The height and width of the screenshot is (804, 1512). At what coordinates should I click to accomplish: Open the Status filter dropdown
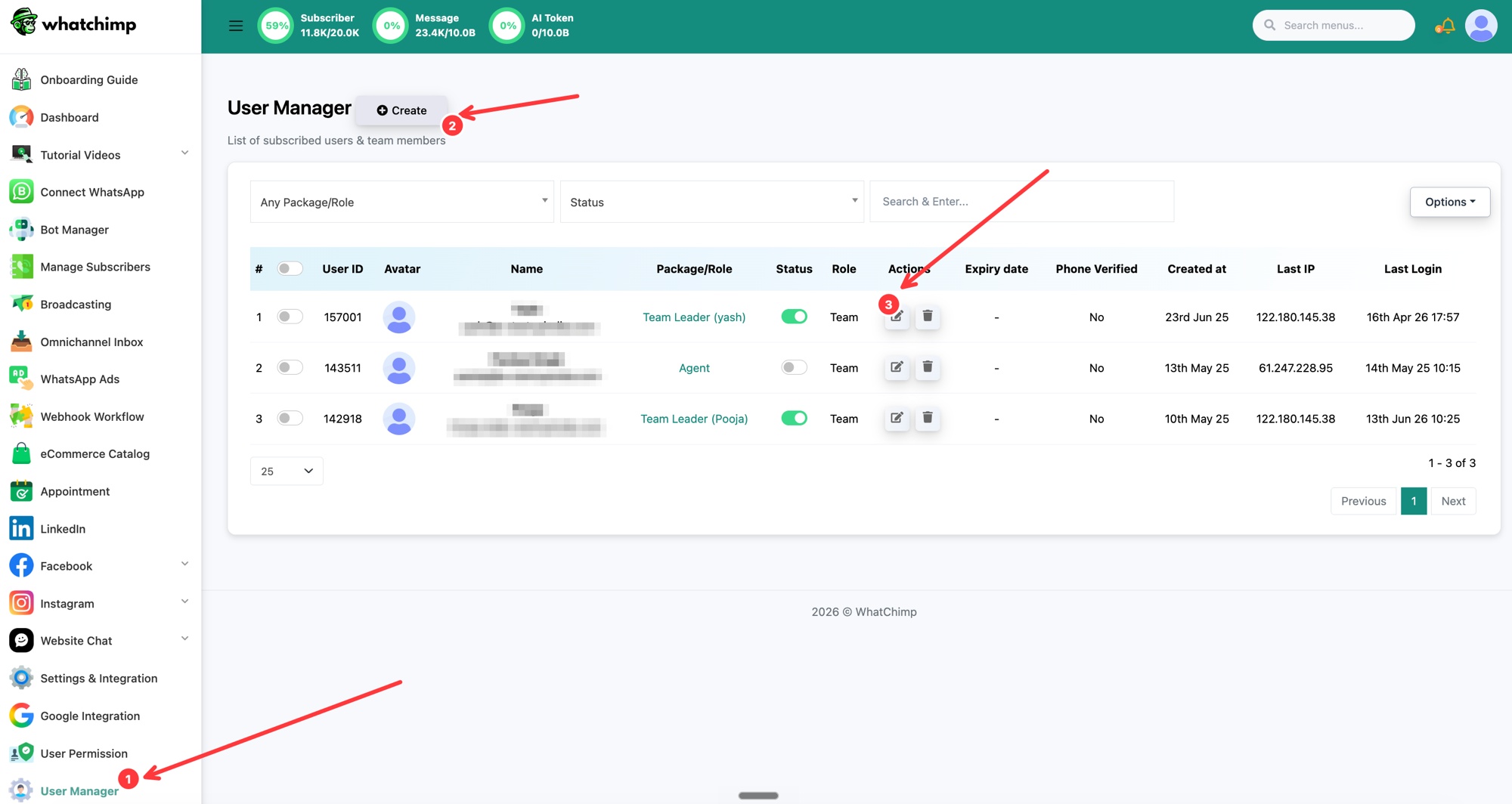712,202
